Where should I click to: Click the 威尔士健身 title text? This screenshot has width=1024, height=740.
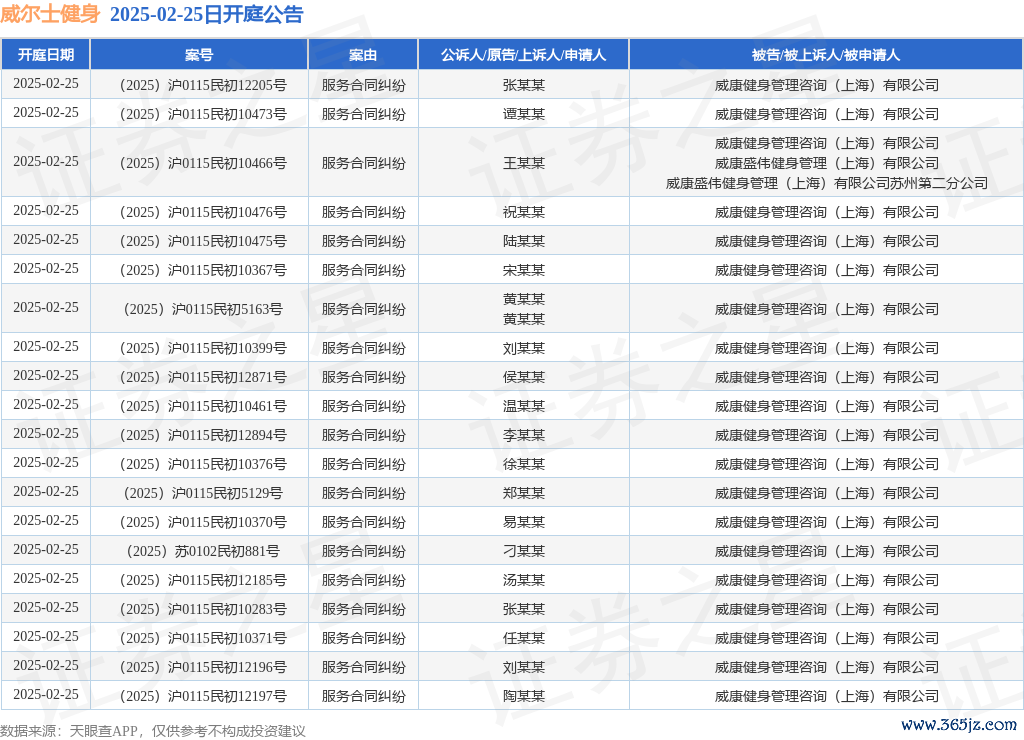pyautogui.click(x=50, y=14)
